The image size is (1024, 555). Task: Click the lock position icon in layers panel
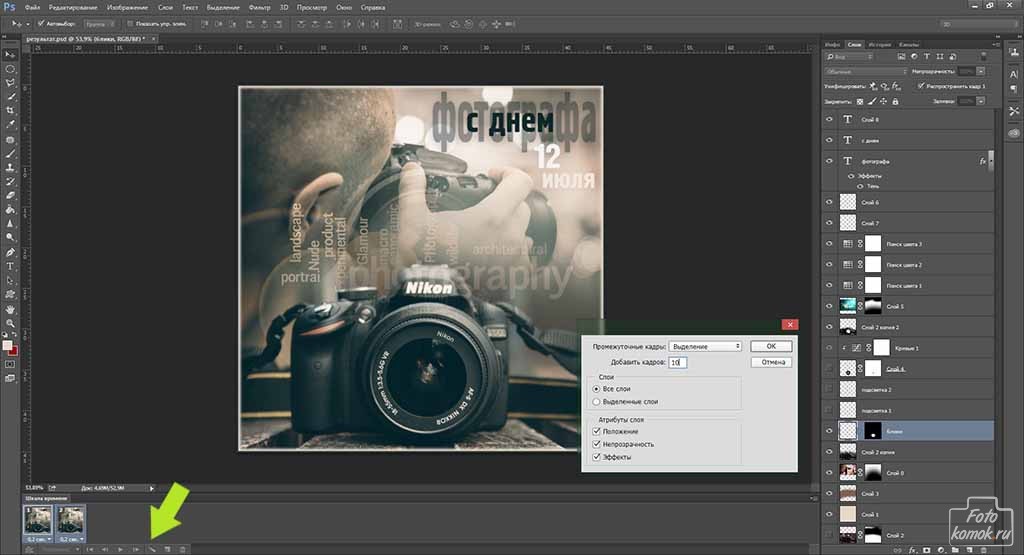pyautogui.click(x=884, y=101)
